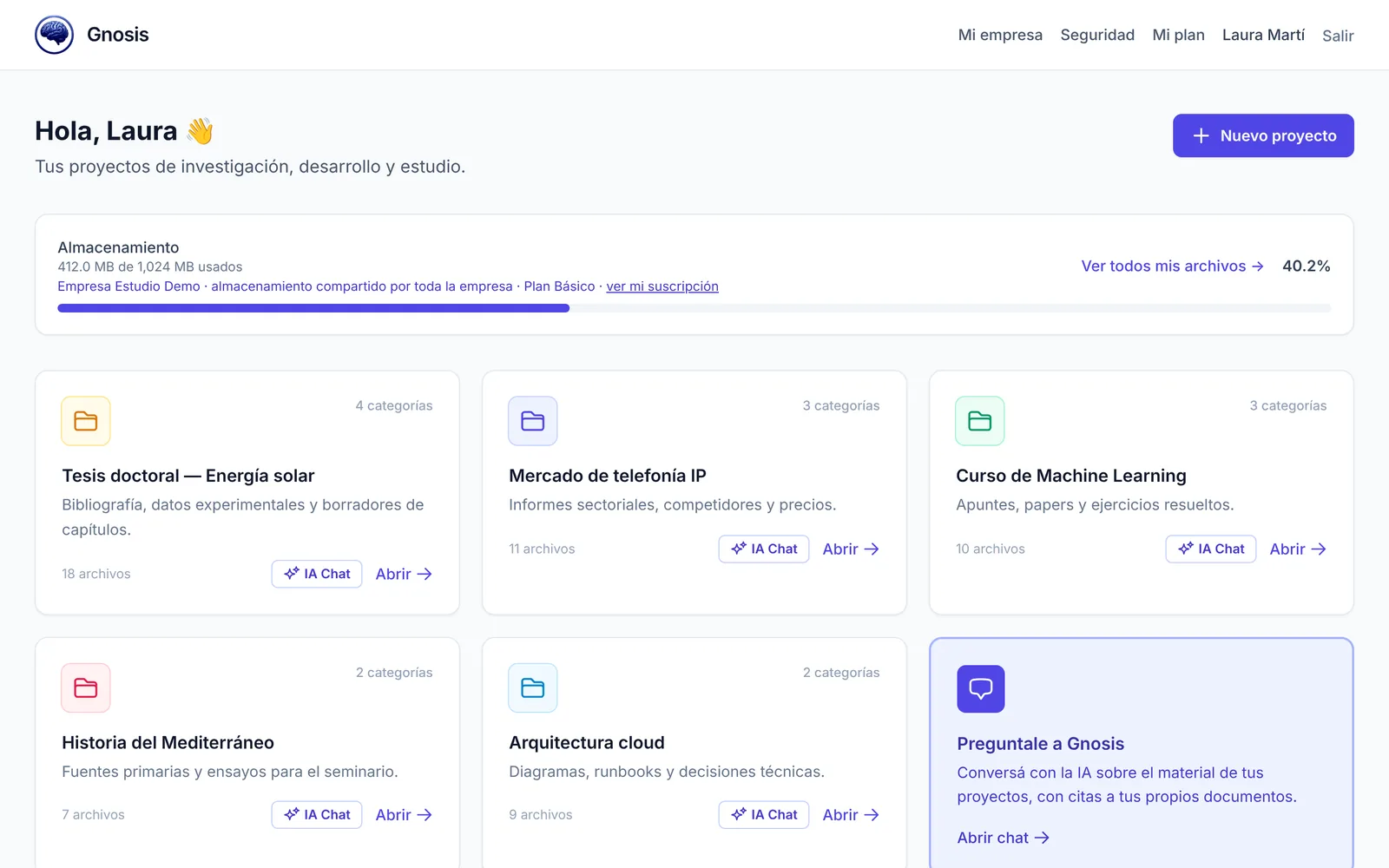Viewport: 1389px width, 868px height.
Task: Abrir the Tesis doctoral — Energía solar project
Action: [404, 574]
